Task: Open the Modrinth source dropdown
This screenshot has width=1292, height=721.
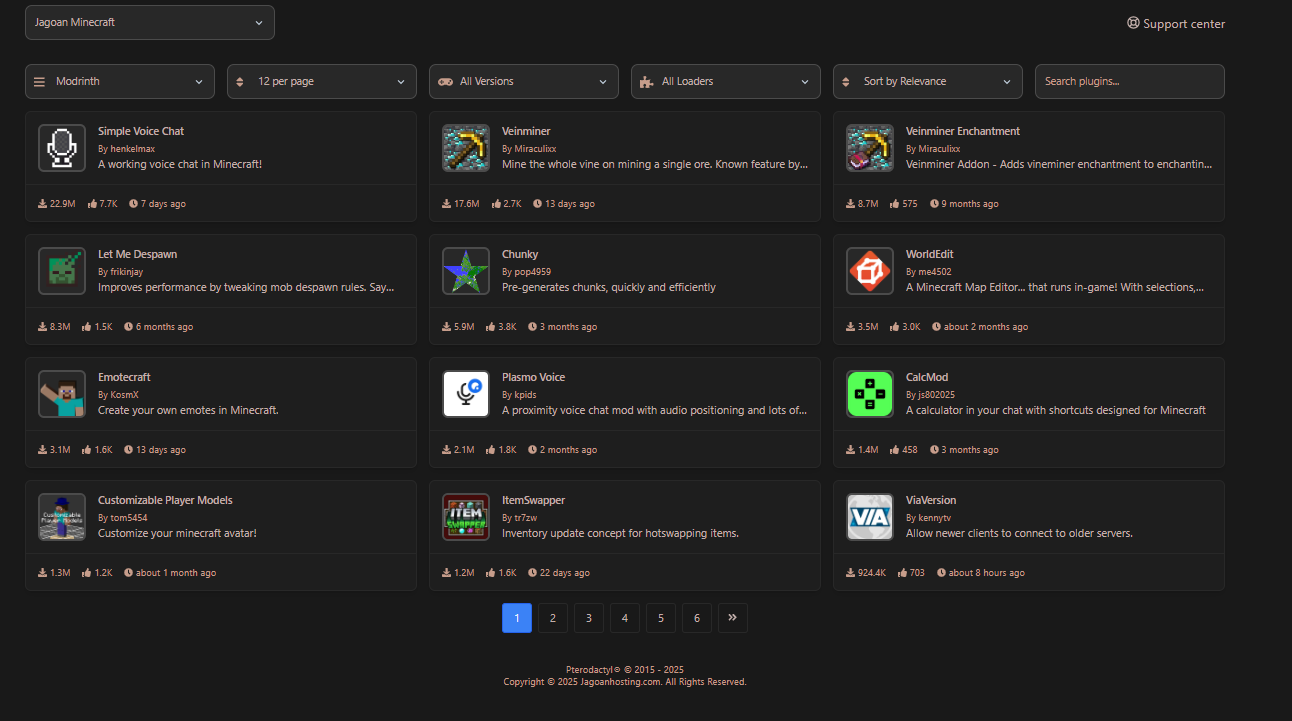Action: click(x=120, y=82)
